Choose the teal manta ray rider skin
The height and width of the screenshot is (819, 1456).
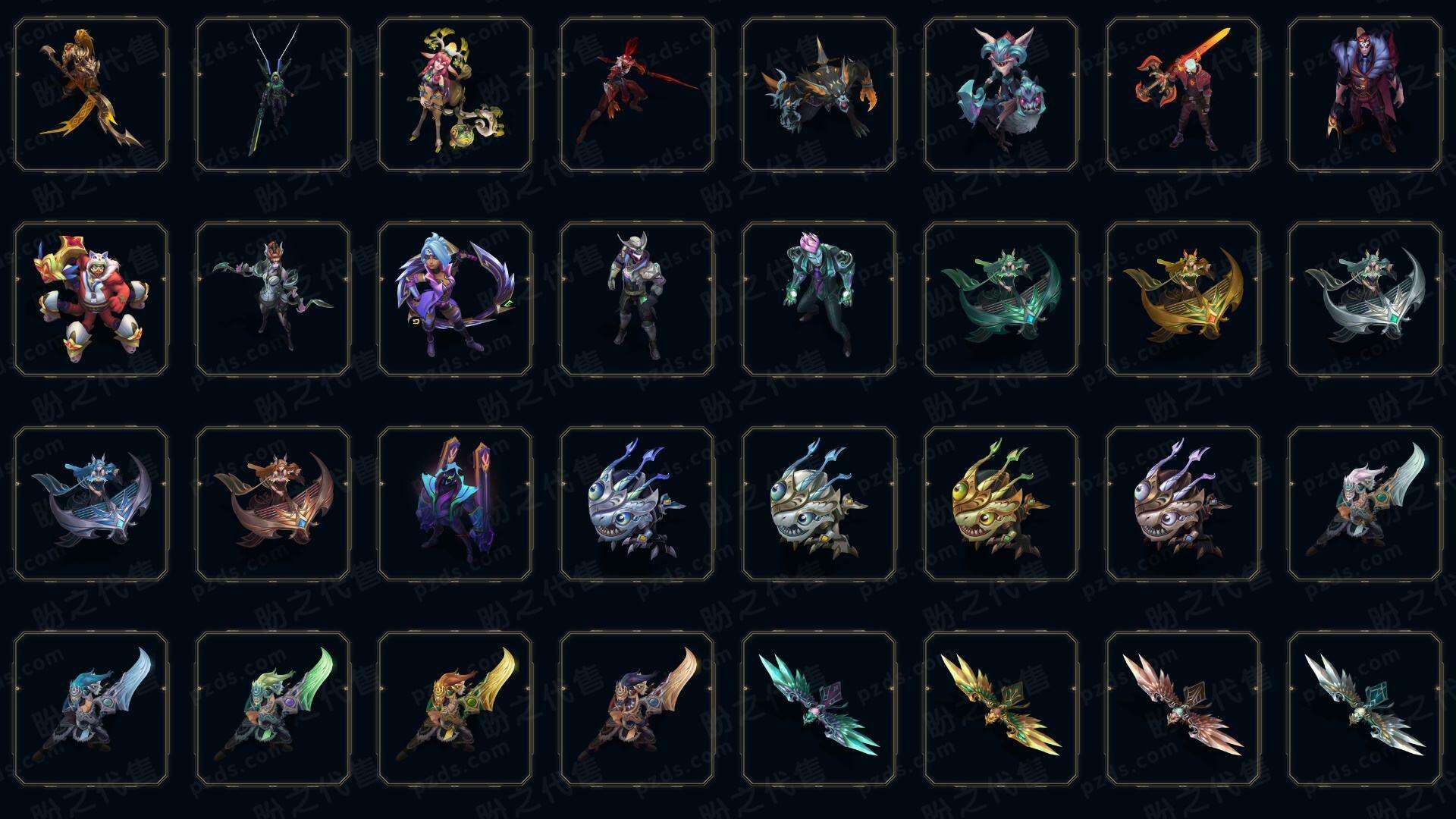pos(1001,300)
